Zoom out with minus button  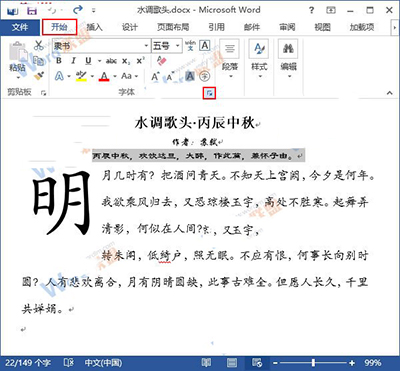tap(275, 363)
